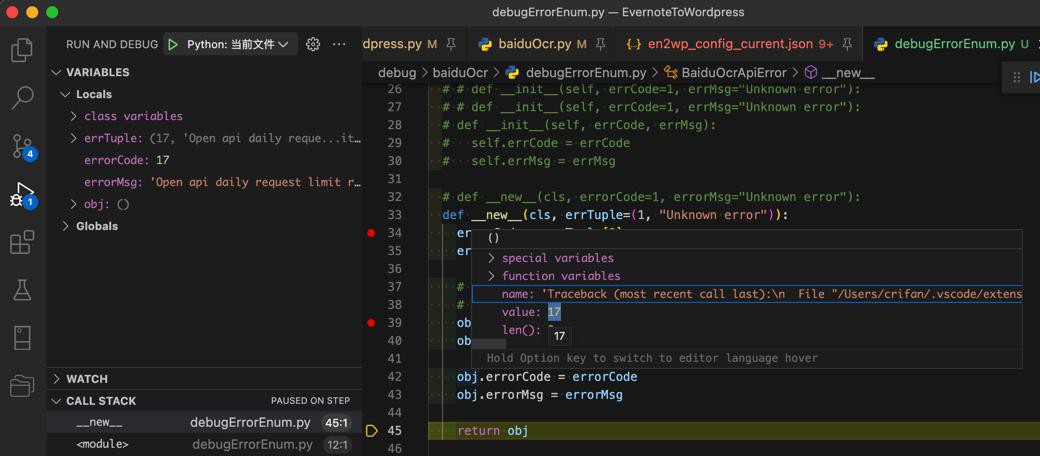Select <module> frame in call stack
Image resolution: width=1040 pixels, height=456 pixels.
[x=204, y=444]
